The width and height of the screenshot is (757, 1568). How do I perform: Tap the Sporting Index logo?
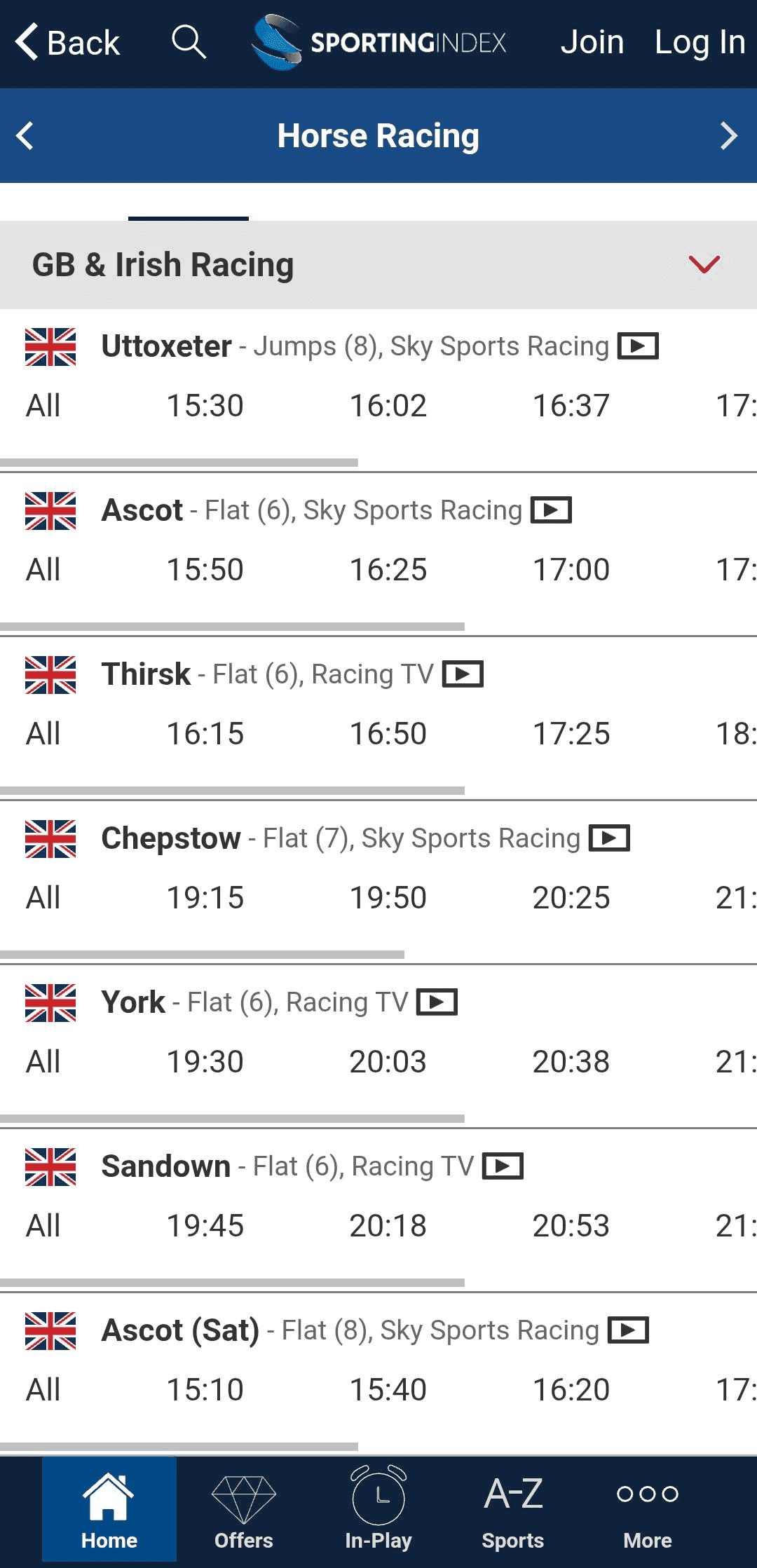pos(379,42)
